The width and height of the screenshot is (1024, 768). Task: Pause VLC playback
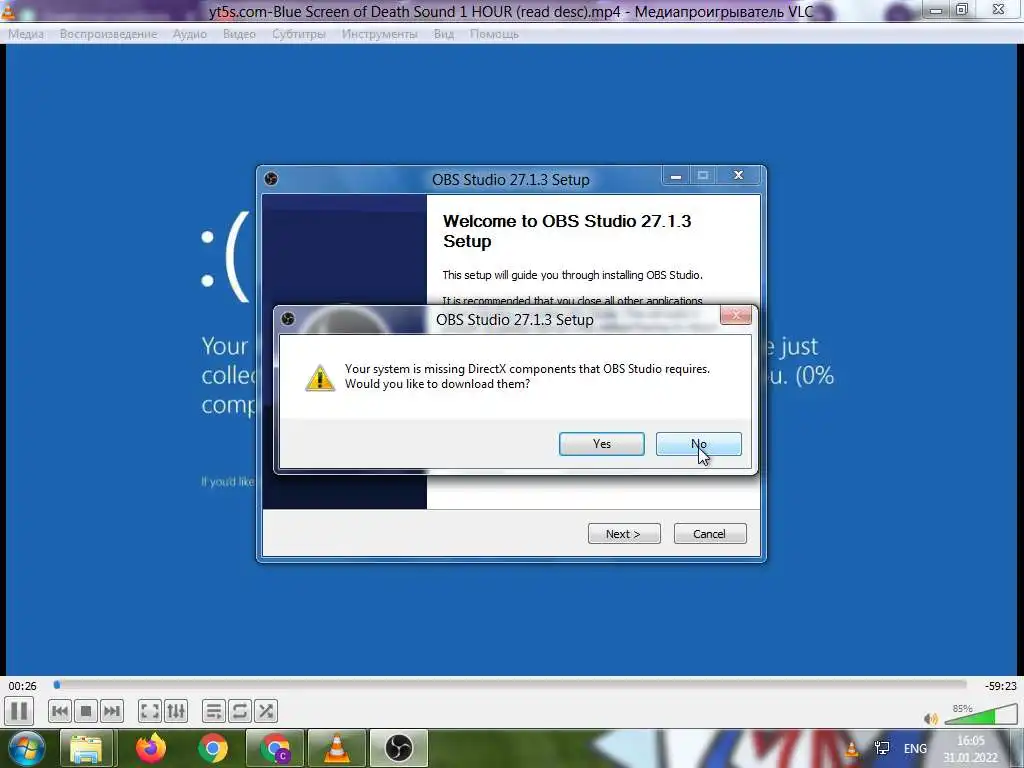[20, 711]
